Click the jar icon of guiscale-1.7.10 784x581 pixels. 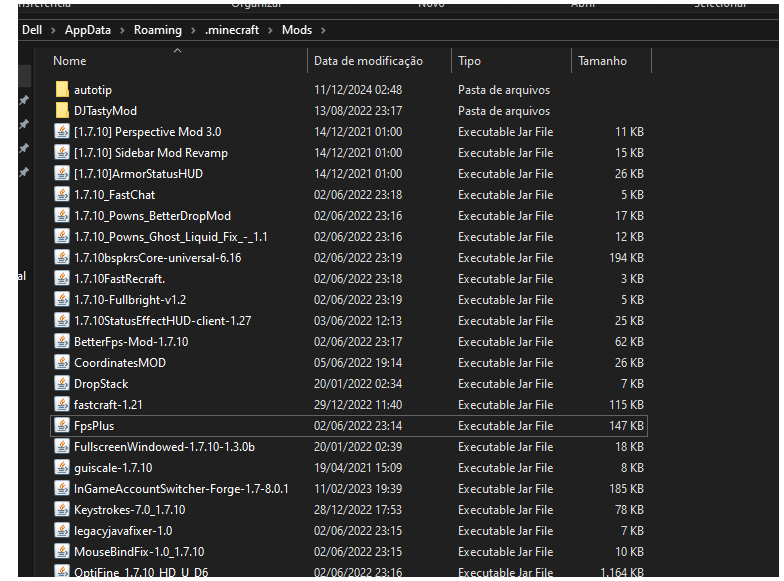click(62, 468)
